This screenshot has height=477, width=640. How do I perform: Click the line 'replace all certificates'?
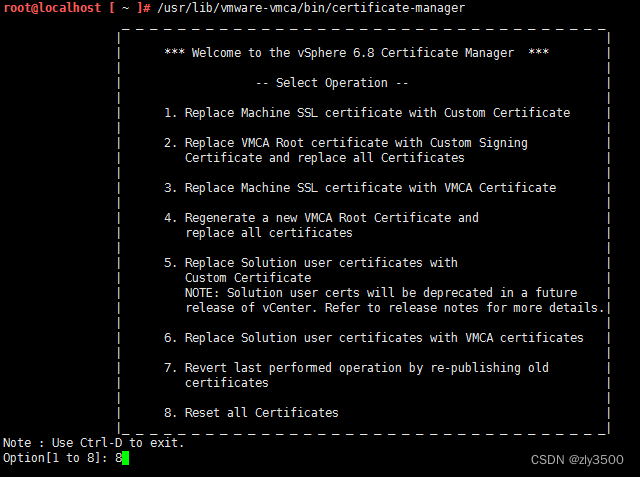269,233
